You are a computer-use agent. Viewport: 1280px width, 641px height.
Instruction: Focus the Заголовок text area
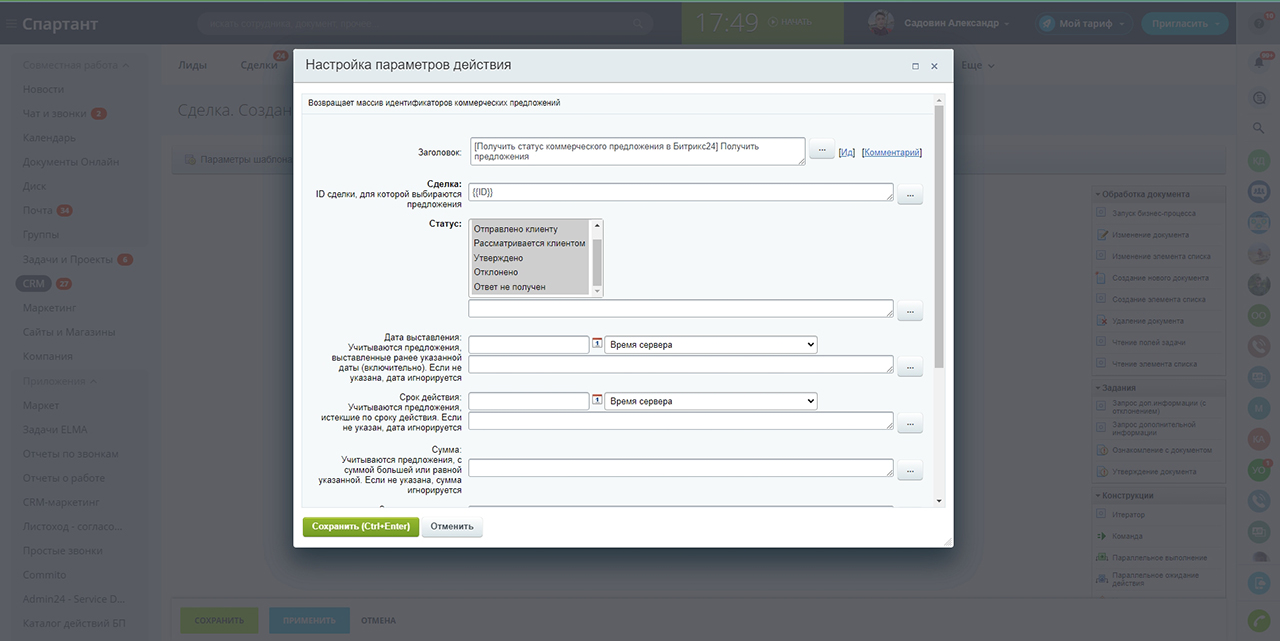[637, 151]
